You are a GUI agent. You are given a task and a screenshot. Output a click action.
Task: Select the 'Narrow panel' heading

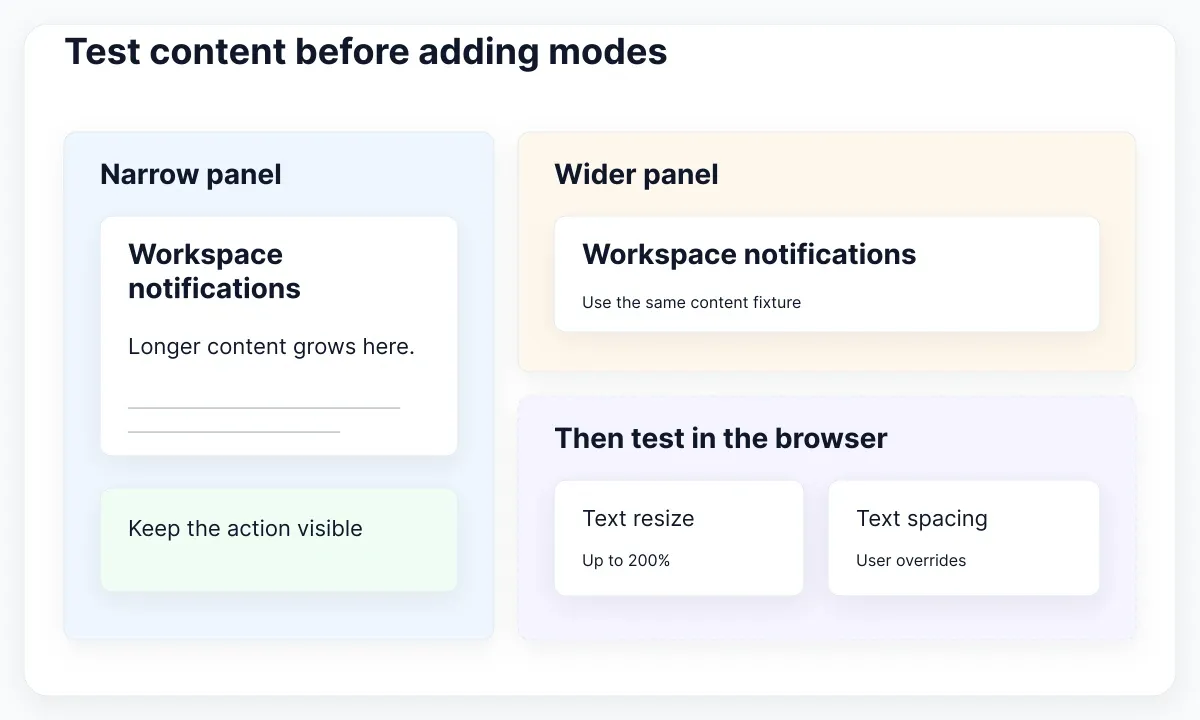pos(191,174)
